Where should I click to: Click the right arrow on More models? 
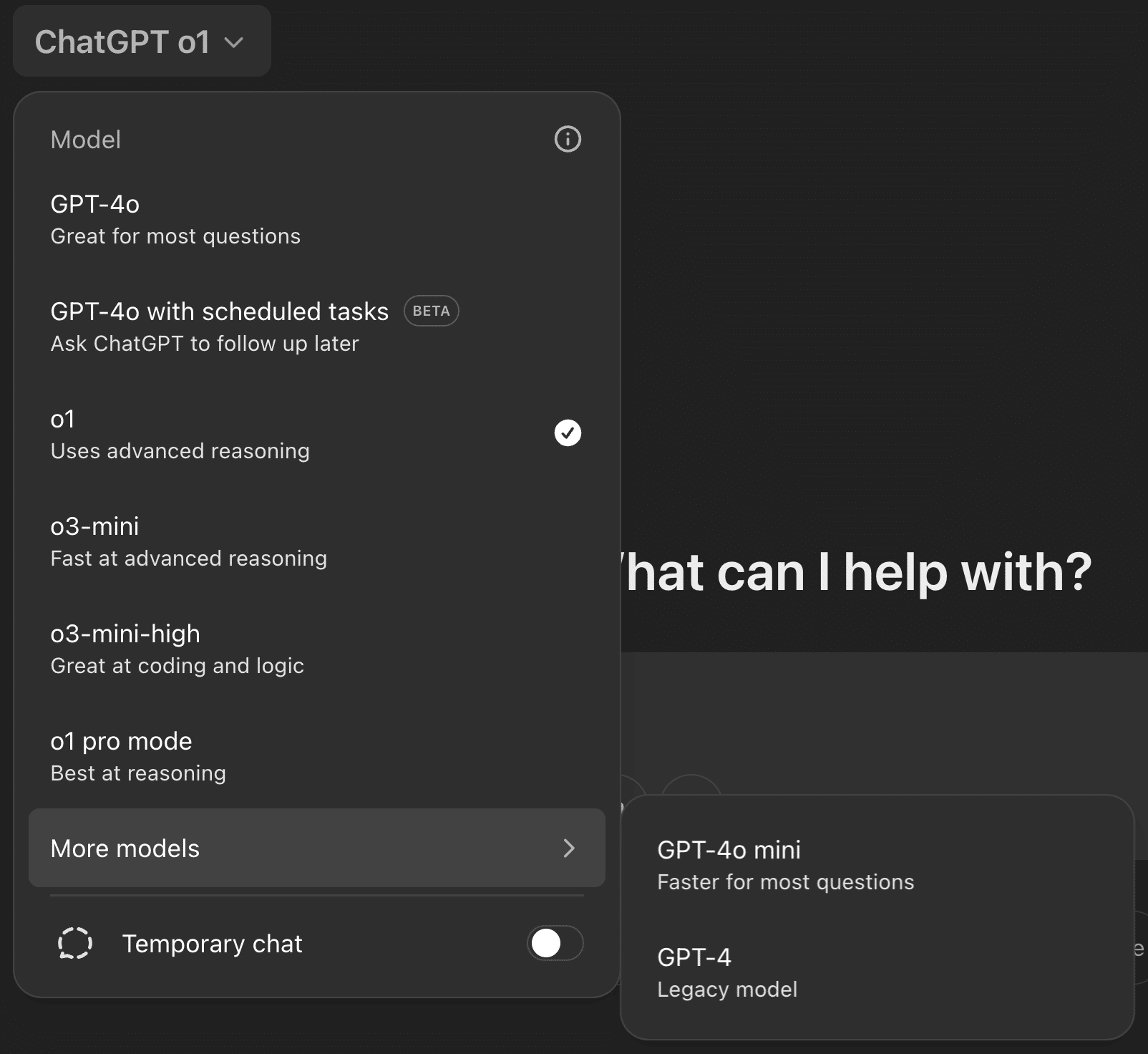(x=569, y=848)
